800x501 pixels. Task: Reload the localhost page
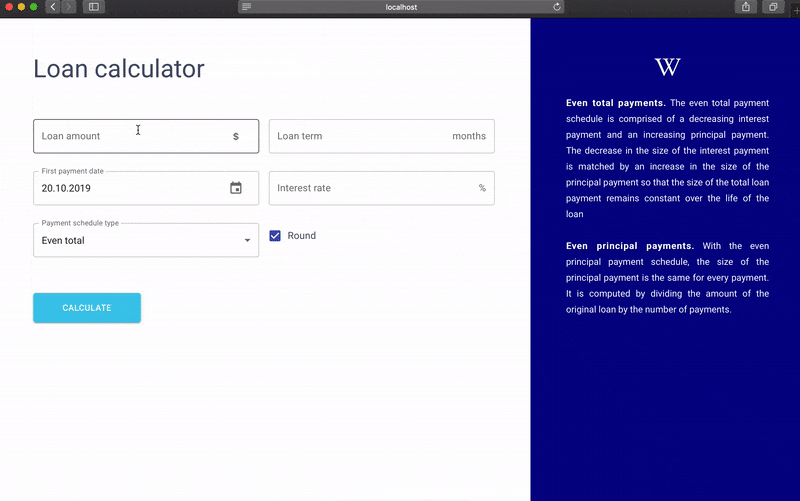557,7
